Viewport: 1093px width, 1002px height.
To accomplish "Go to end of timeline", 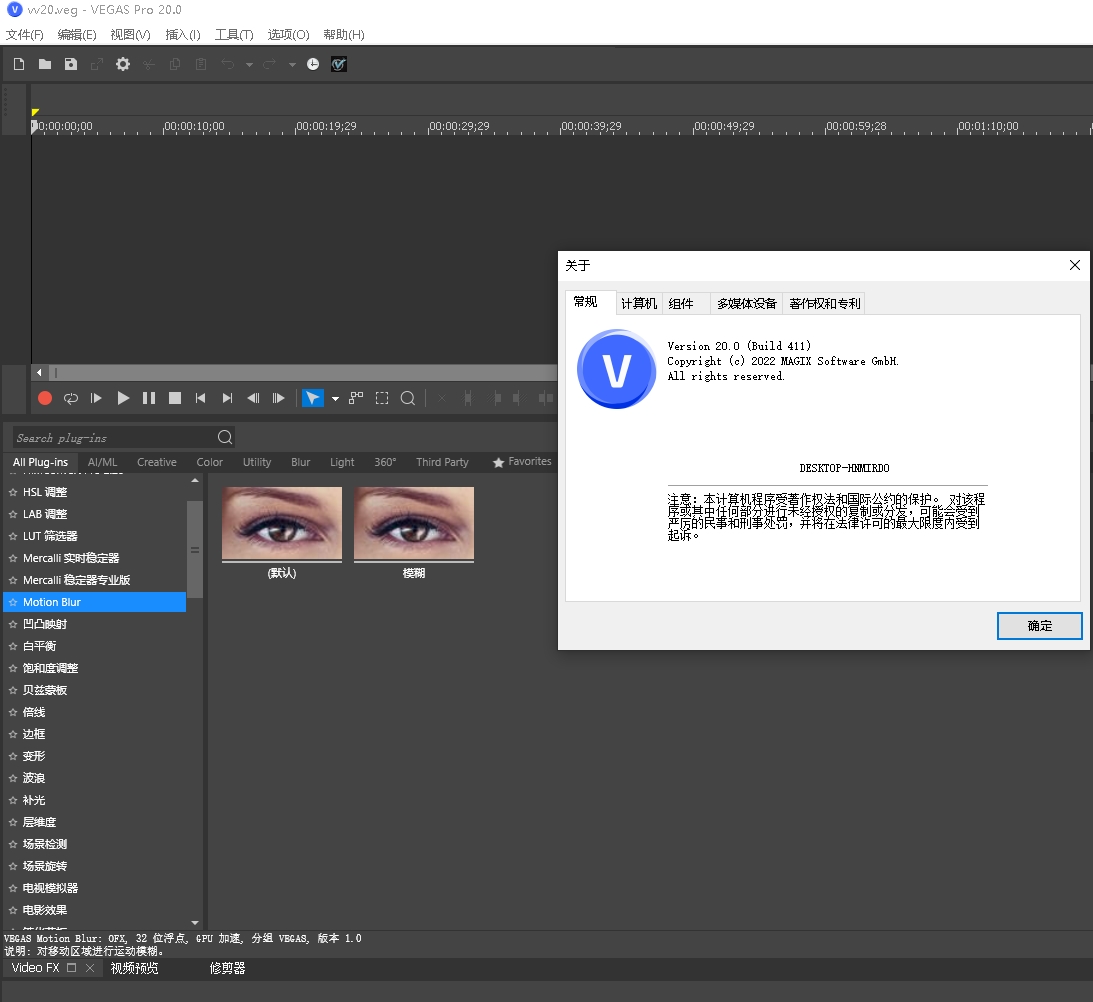I will [227, 398].
